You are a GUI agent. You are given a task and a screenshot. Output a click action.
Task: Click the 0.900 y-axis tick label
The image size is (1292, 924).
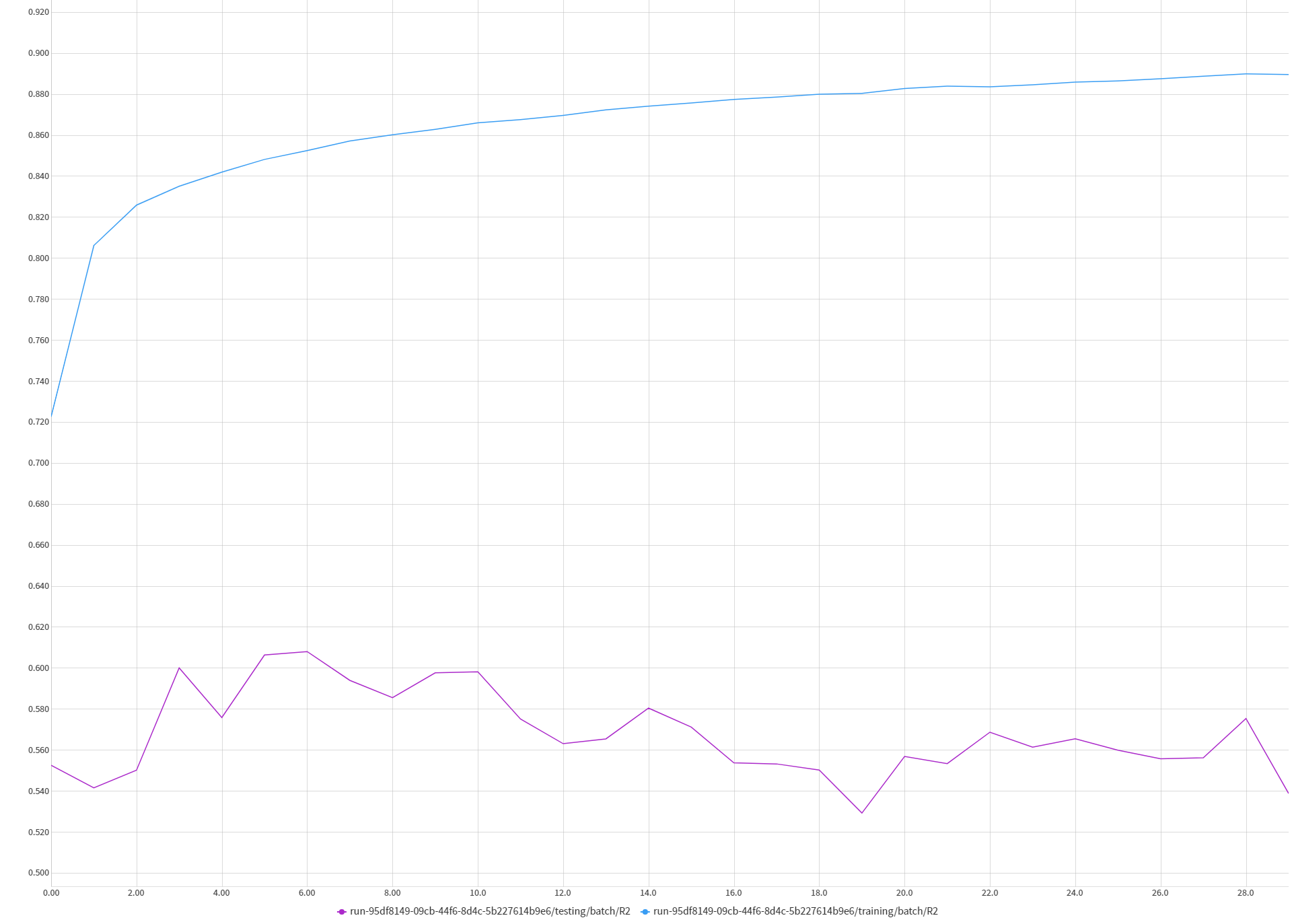coord(38,53)
